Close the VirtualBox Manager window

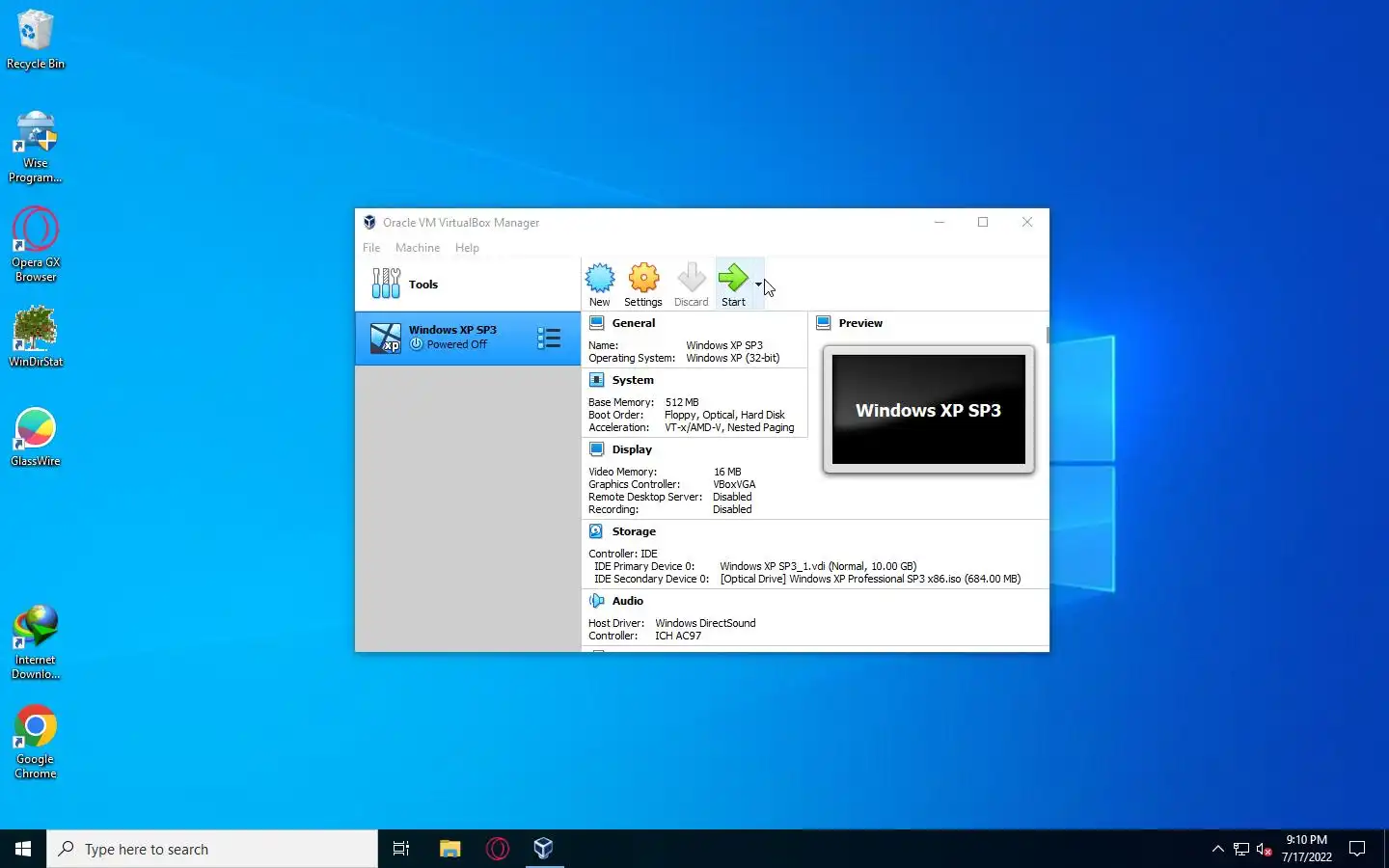(1027, 222)
